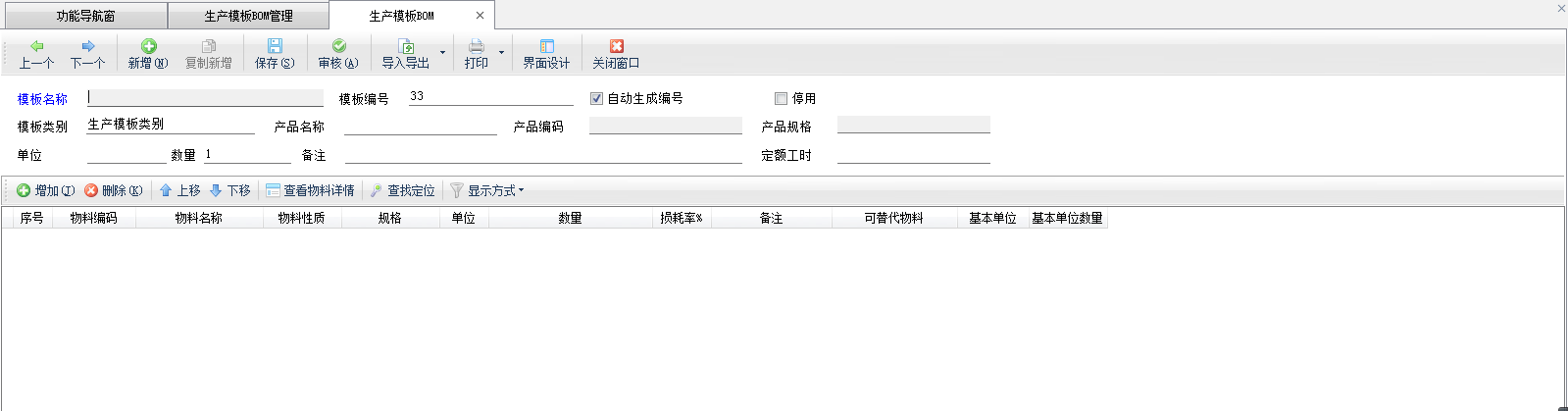Open 界面设计 layout design tool
1568x411 pixels.
[546, 46]
